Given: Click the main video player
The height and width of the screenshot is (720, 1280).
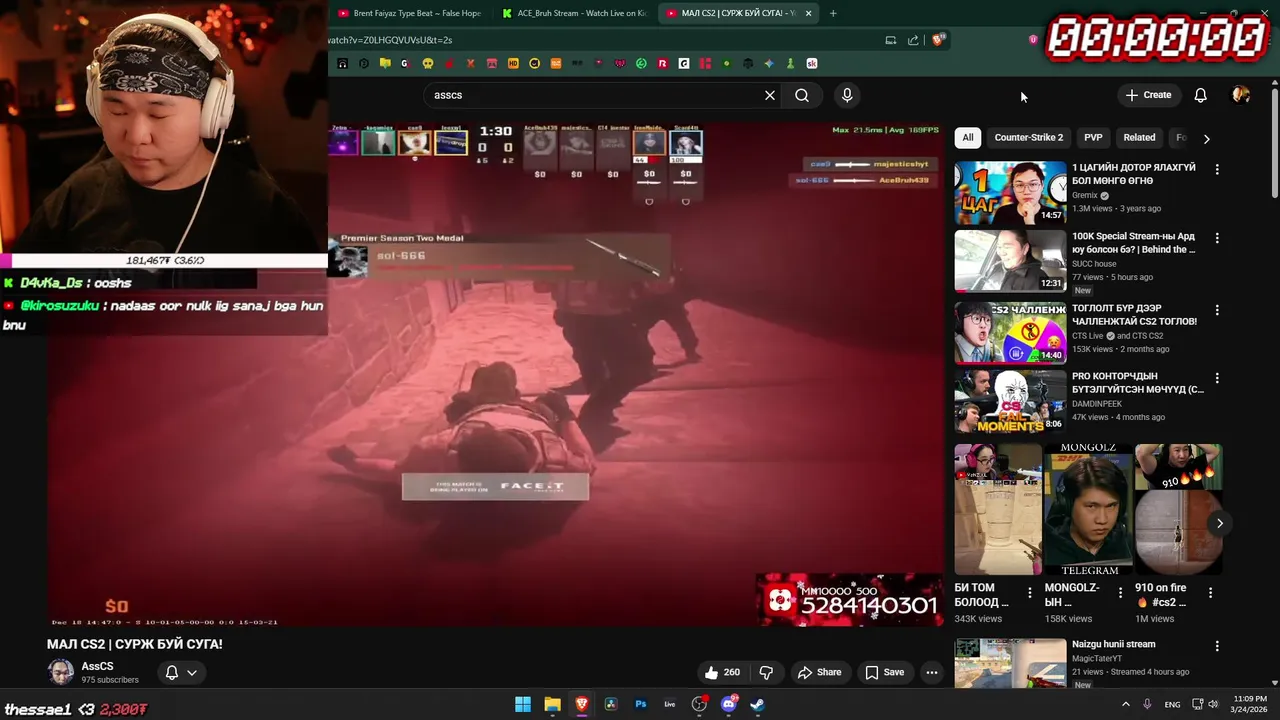Looking at the screenshot, I should tap(495, 375).
